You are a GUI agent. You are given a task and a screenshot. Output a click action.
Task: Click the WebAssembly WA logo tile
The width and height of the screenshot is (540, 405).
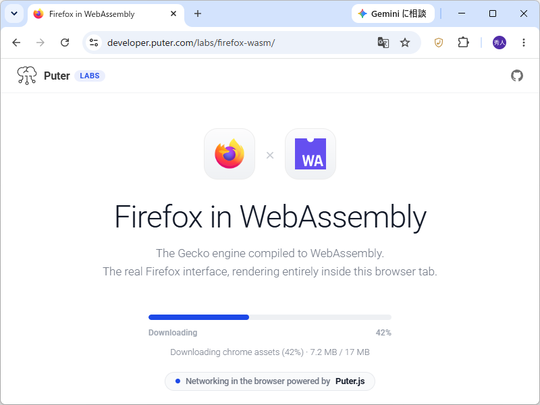pos(310,154)
